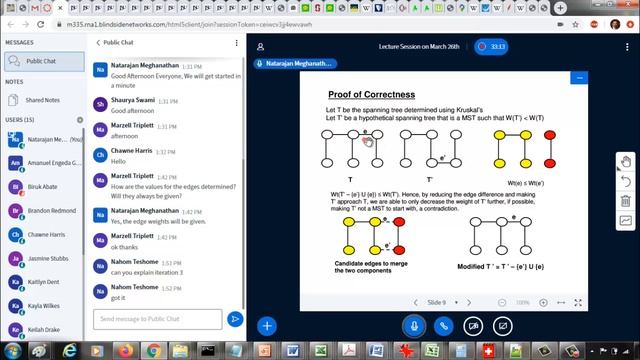This screenshot has width=640, height=360.
Task: Select user Jasmine Stubbs in list
Action: pos(44,259)
